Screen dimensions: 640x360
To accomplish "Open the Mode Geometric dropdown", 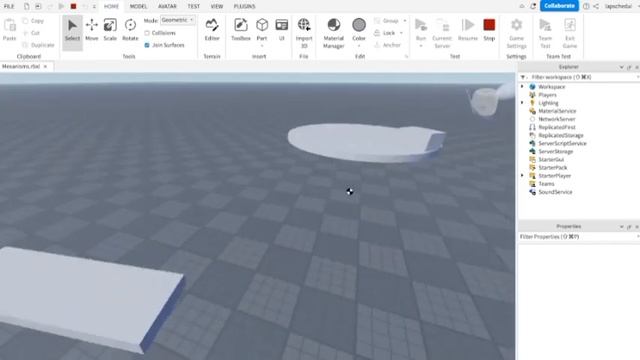I will pos(178,20).
